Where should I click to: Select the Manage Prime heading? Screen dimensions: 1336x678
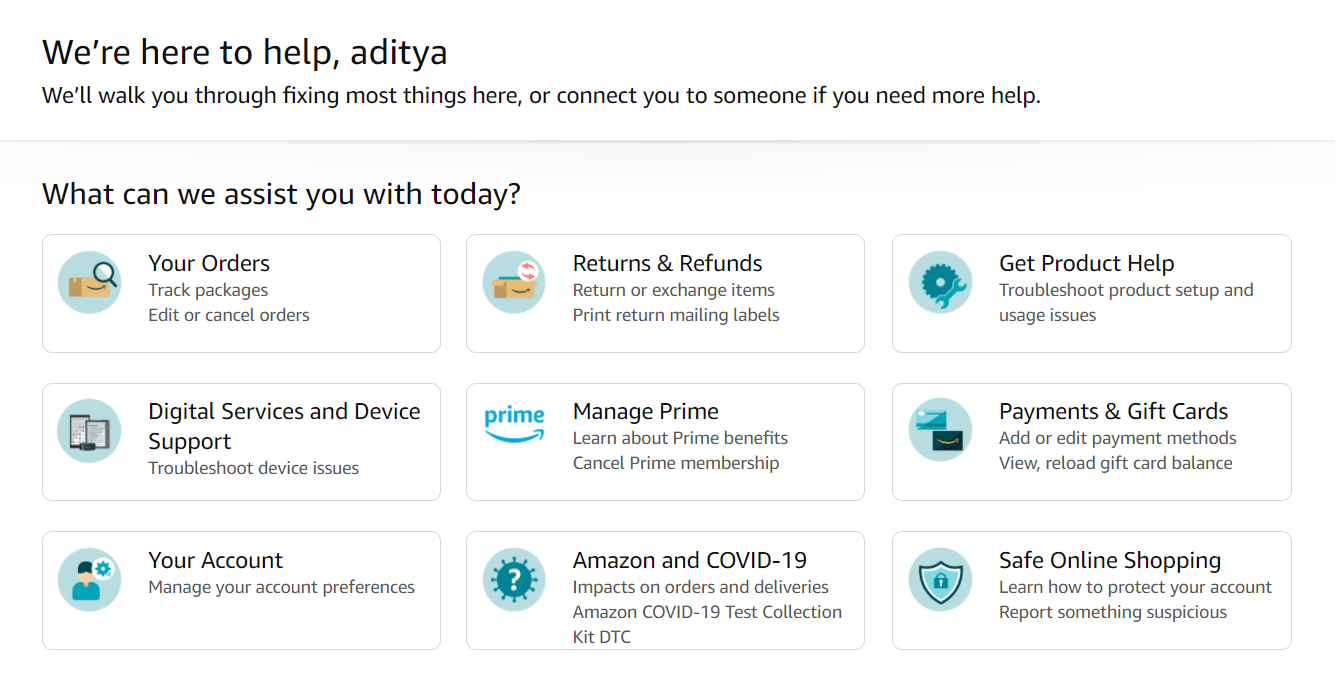point(645,411)
